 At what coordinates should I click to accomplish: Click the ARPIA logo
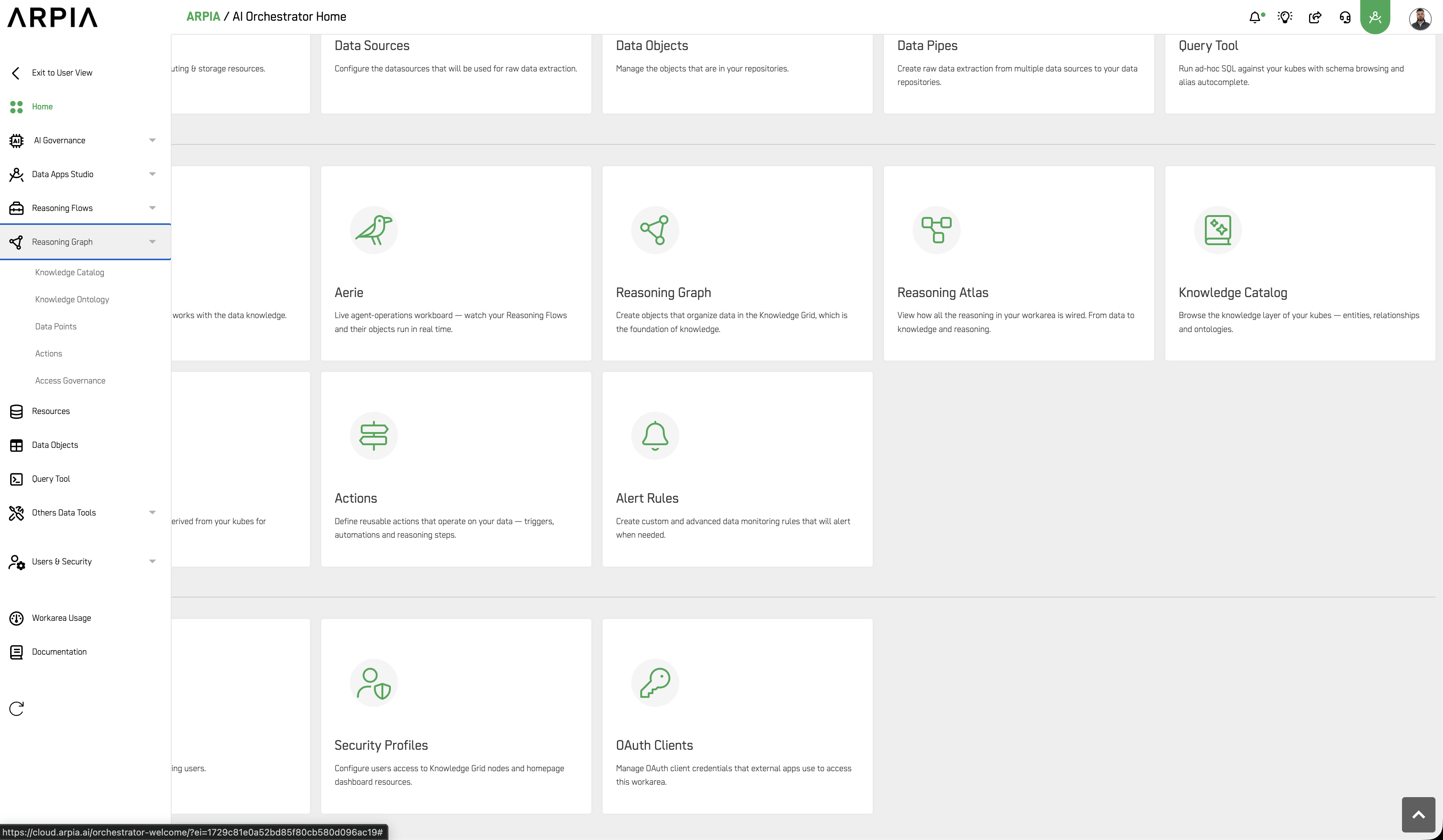coord(53,17)
